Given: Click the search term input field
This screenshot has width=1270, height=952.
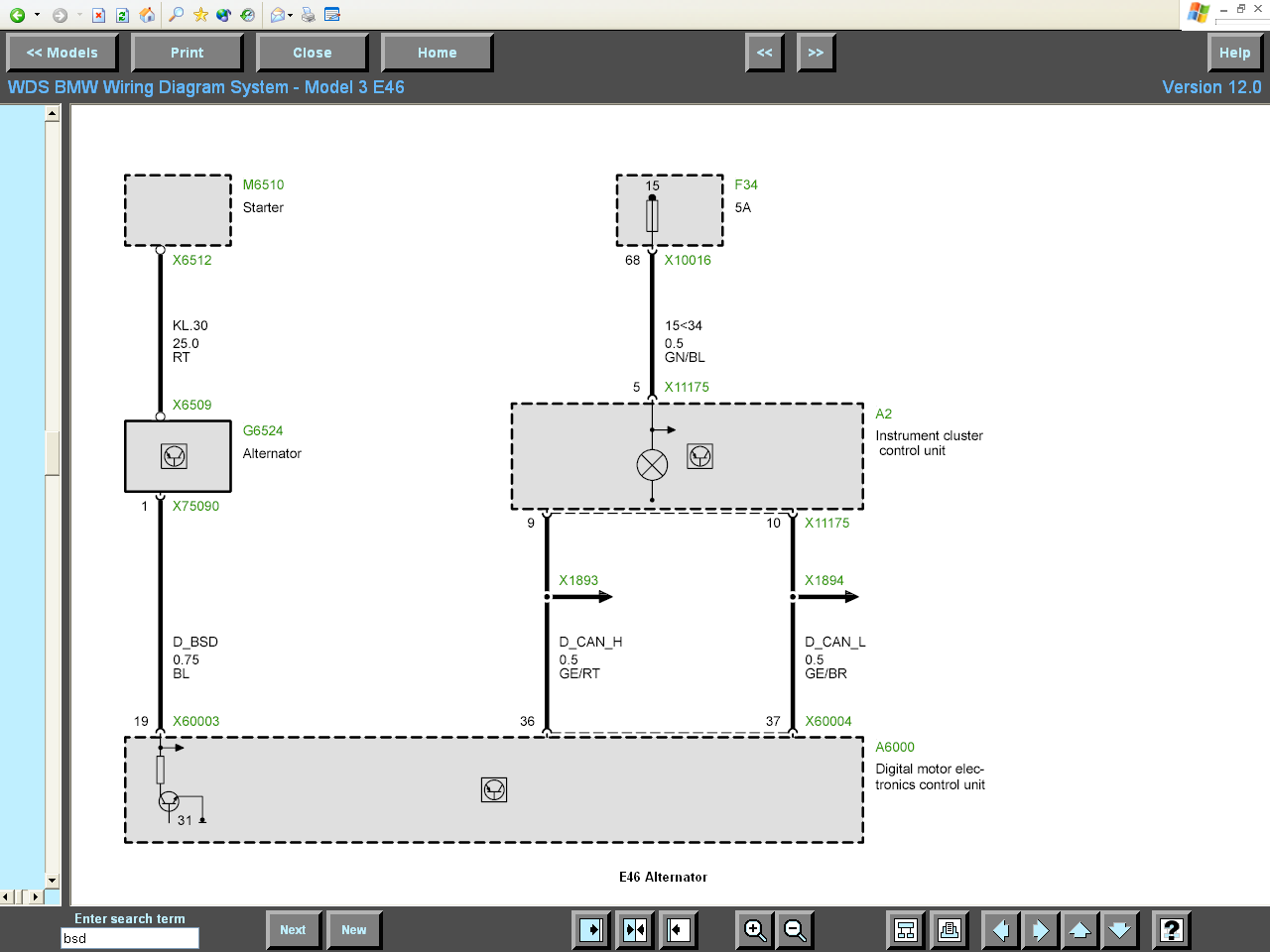Looking at the screenshot, I should click(x=130, y=938).
